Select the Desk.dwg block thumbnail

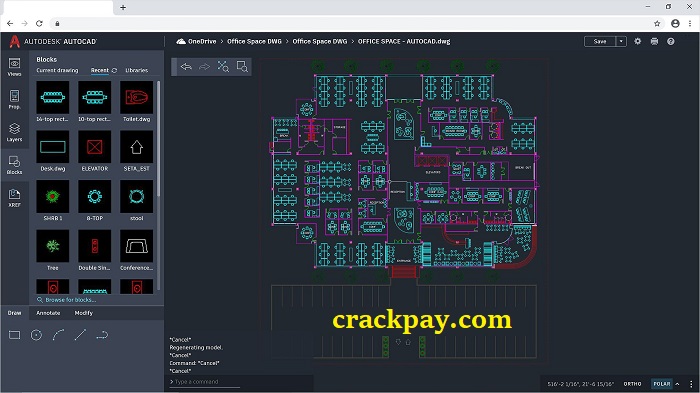[x=53, y=147]
